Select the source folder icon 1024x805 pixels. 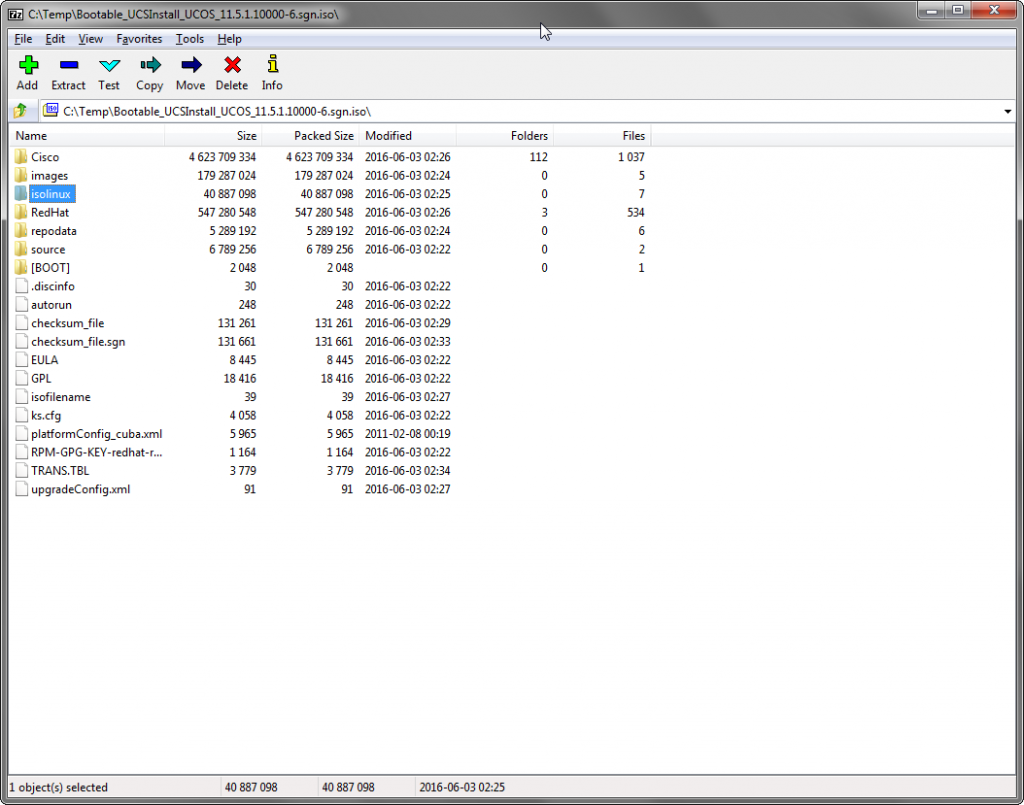tap(21, 249)
